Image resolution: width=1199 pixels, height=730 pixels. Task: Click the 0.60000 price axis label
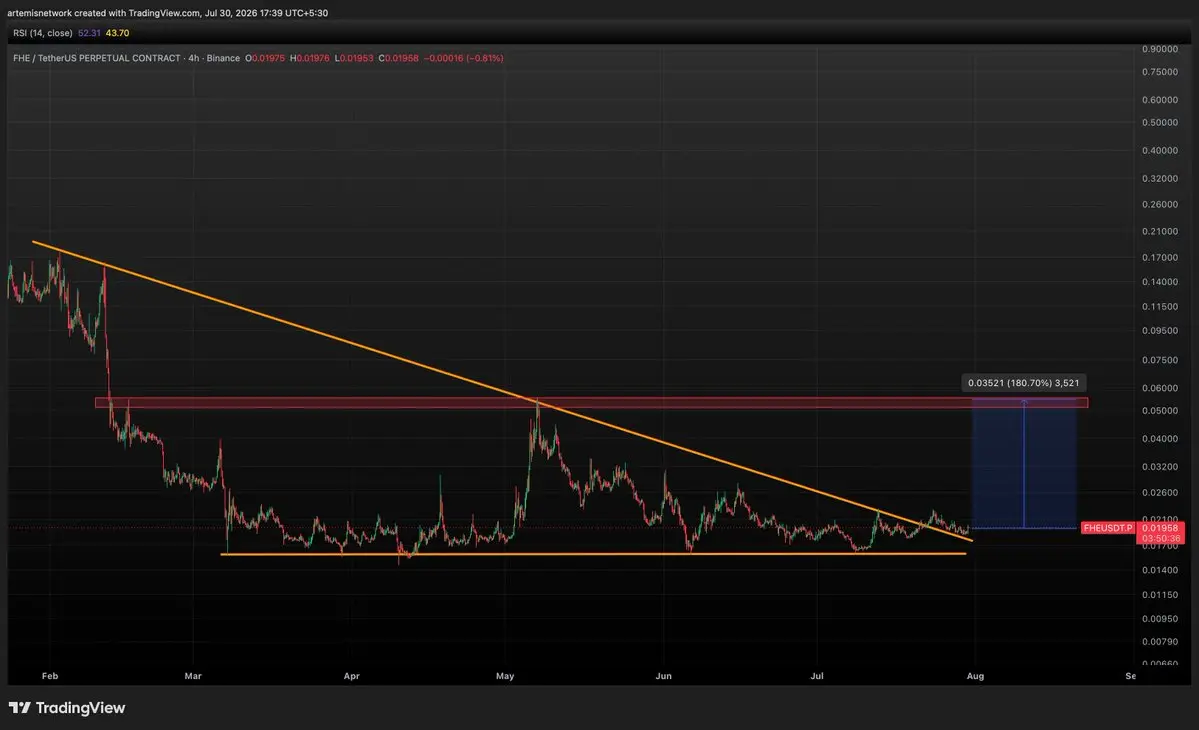[1160, 100]
